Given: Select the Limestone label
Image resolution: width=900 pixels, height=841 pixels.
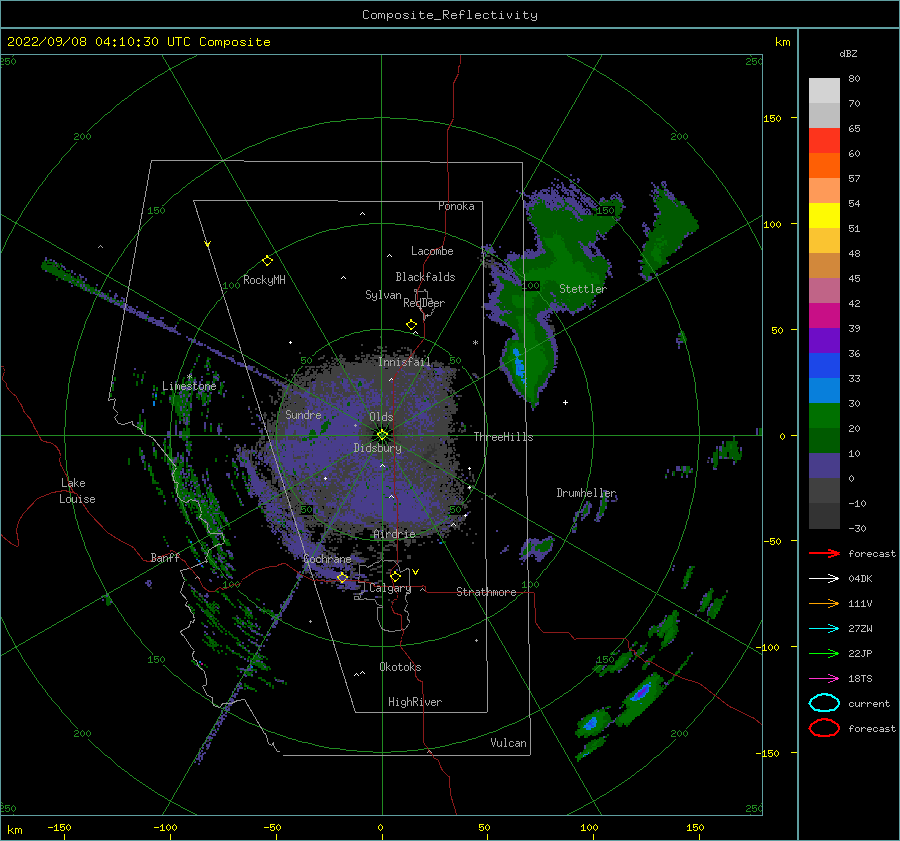Looking at the screenshot, I should [189, 386].
